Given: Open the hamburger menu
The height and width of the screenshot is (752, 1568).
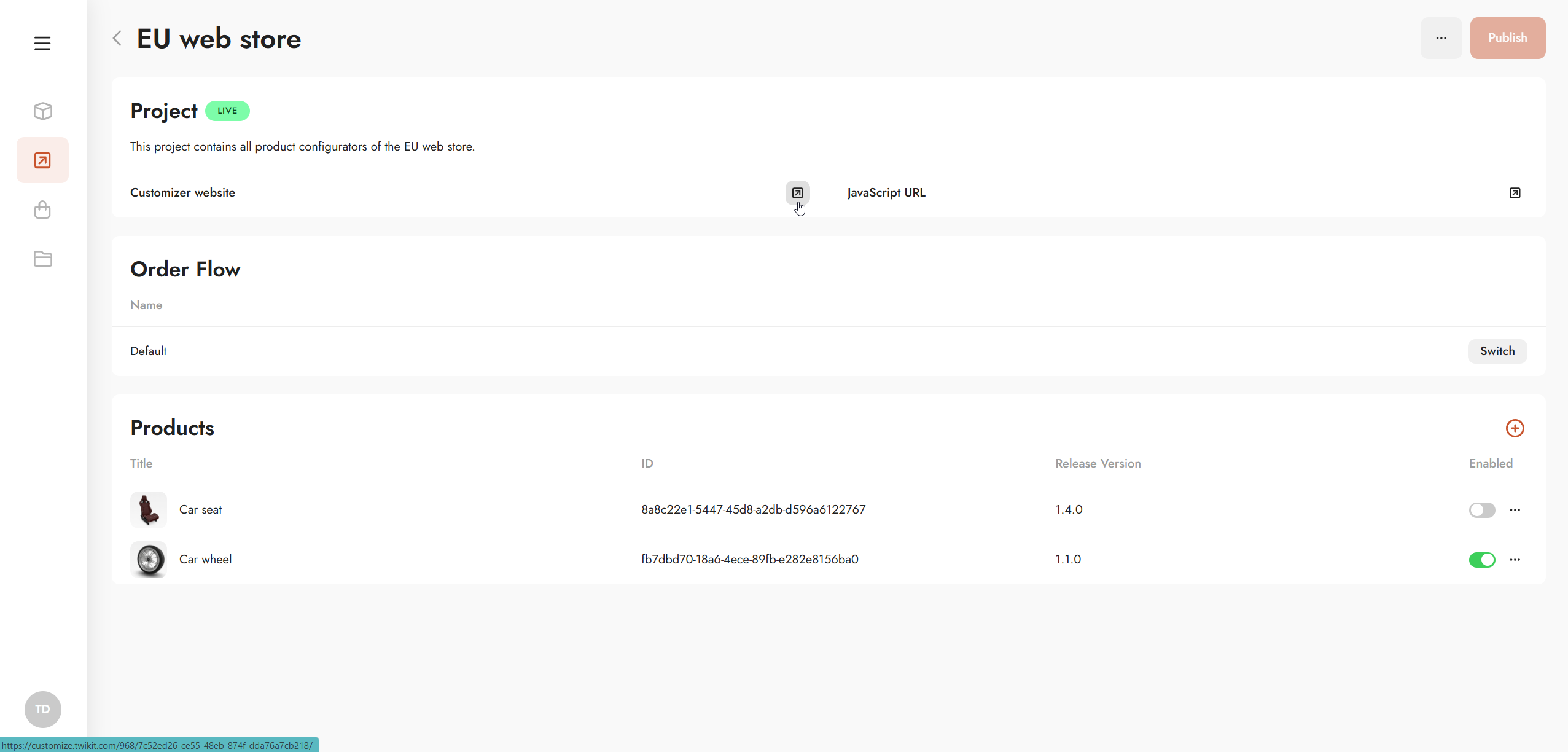Looking at the screenshot, I should point(42,44).
